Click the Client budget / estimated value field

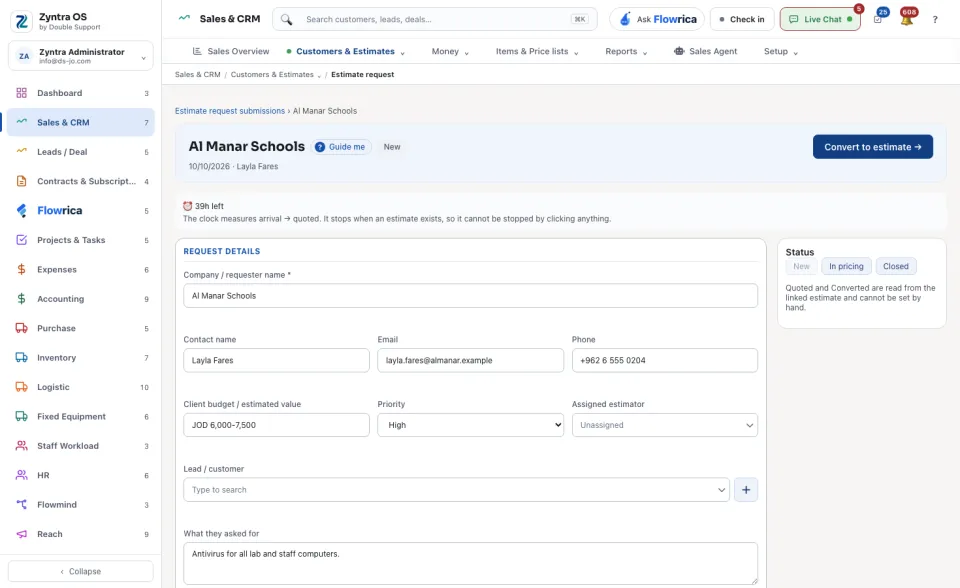tap(276, 425)
